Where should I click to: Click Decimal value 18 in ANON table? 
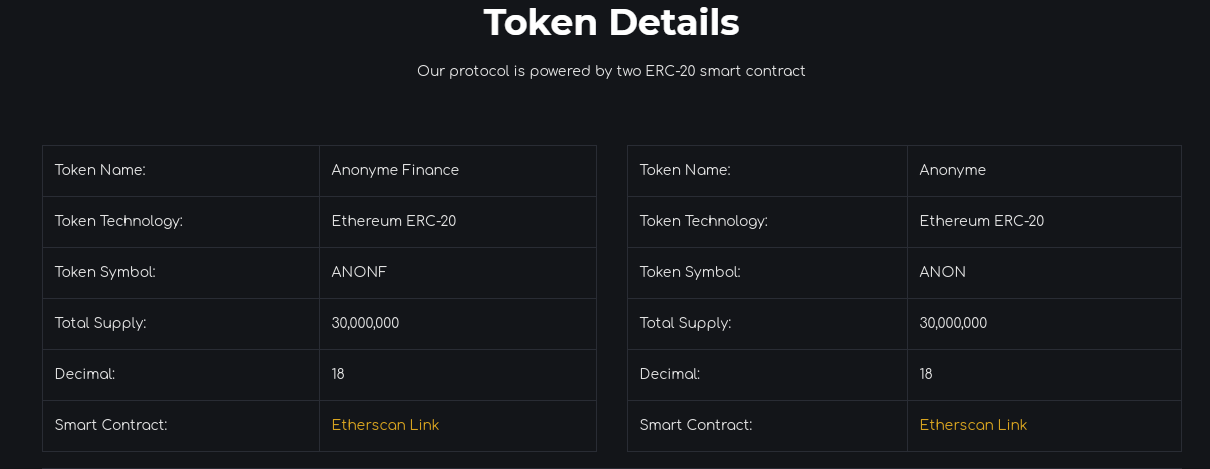(926, 374)
